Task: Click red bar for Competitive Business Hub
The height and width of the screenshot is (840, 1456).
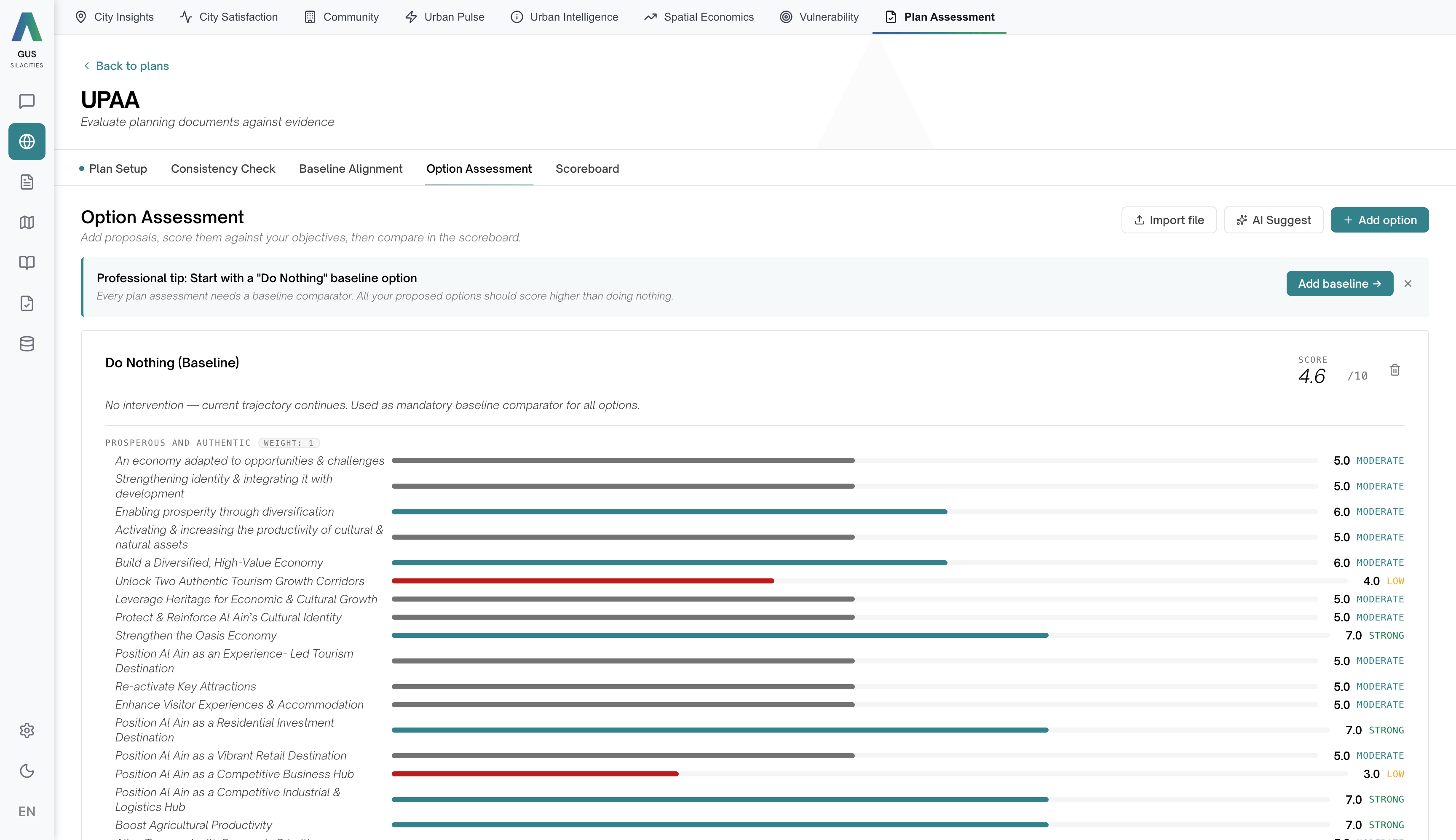Action: click(x=535, y=774)
